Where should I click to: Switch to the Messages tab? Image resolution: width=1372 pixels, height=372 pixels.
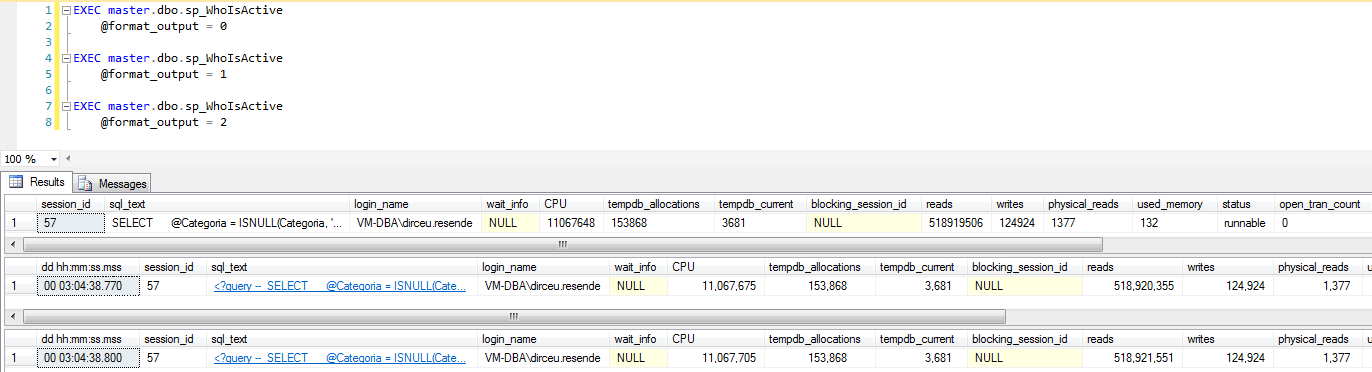coord(113,184)
